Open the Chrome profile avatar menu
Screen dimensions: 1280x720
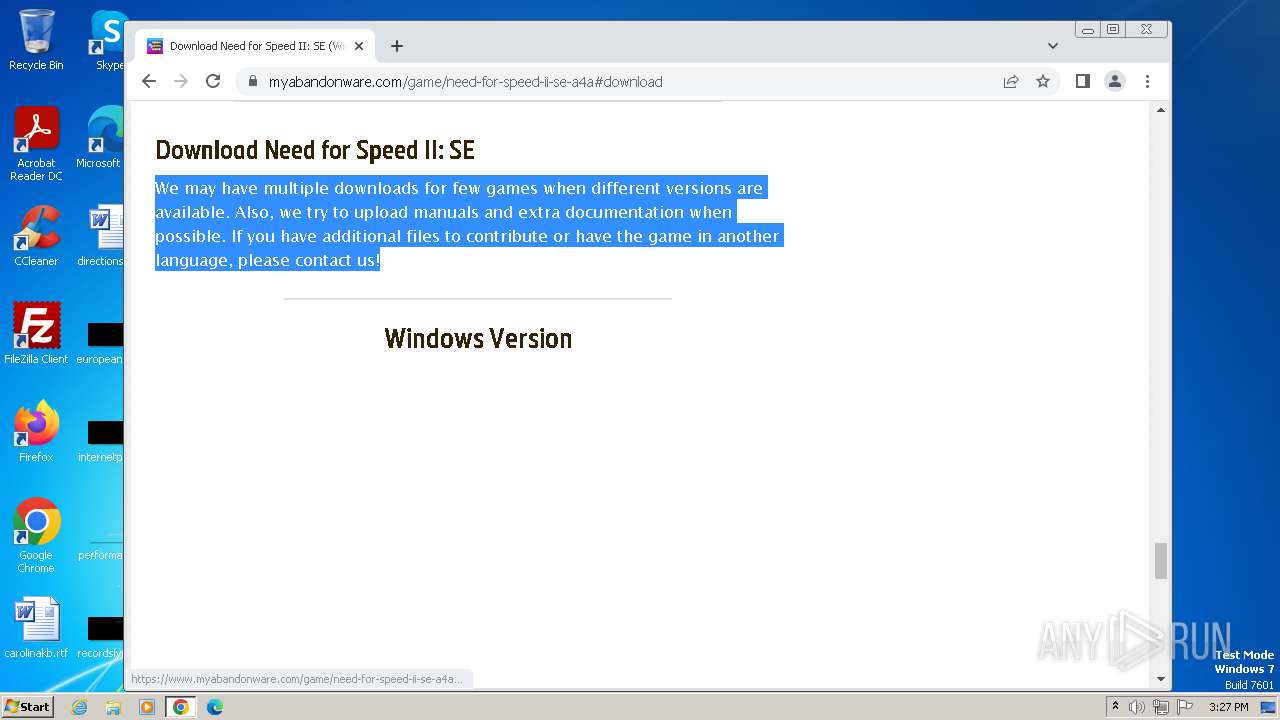1115,82
